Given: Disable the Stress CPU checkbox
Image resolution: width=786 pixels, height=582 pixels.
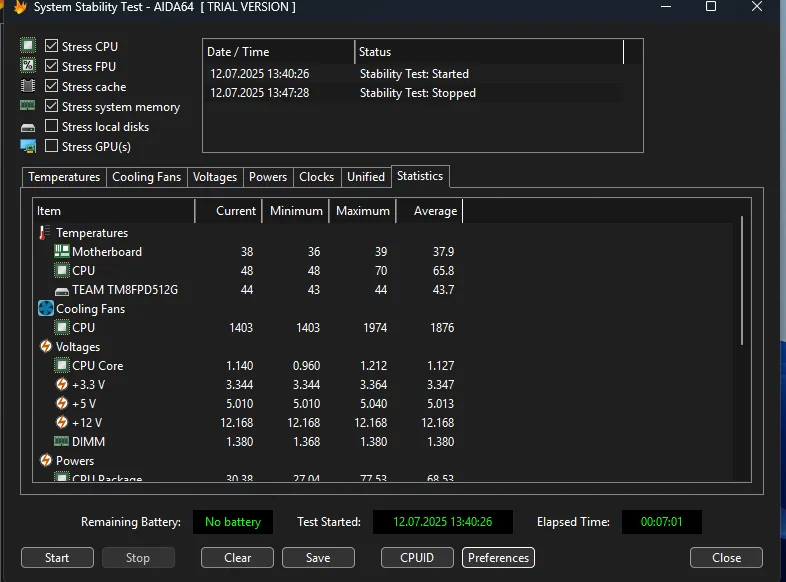Looking at the screenshot, I should (51, 46).
